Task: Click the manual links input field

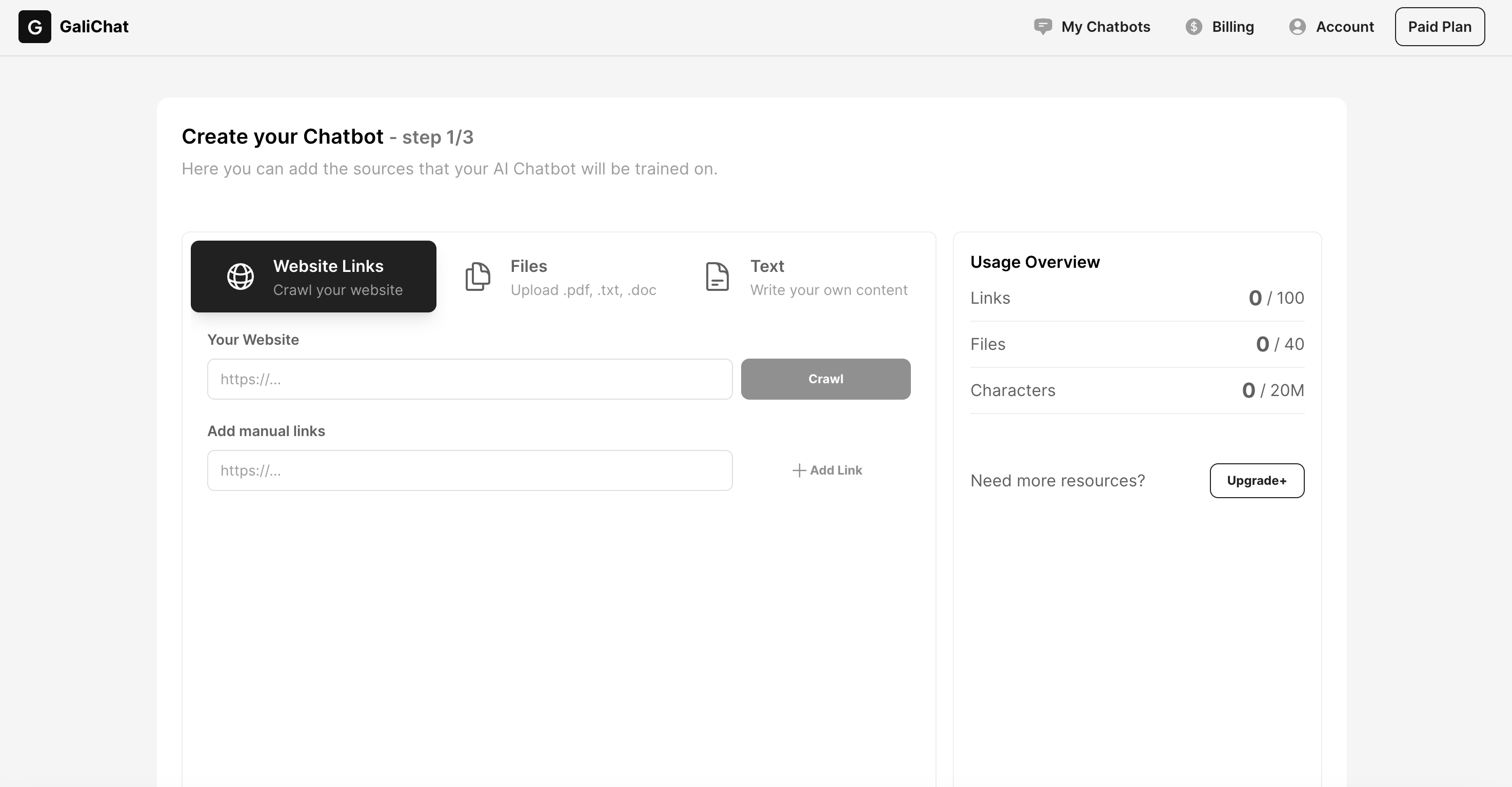Action: (468, 470)
